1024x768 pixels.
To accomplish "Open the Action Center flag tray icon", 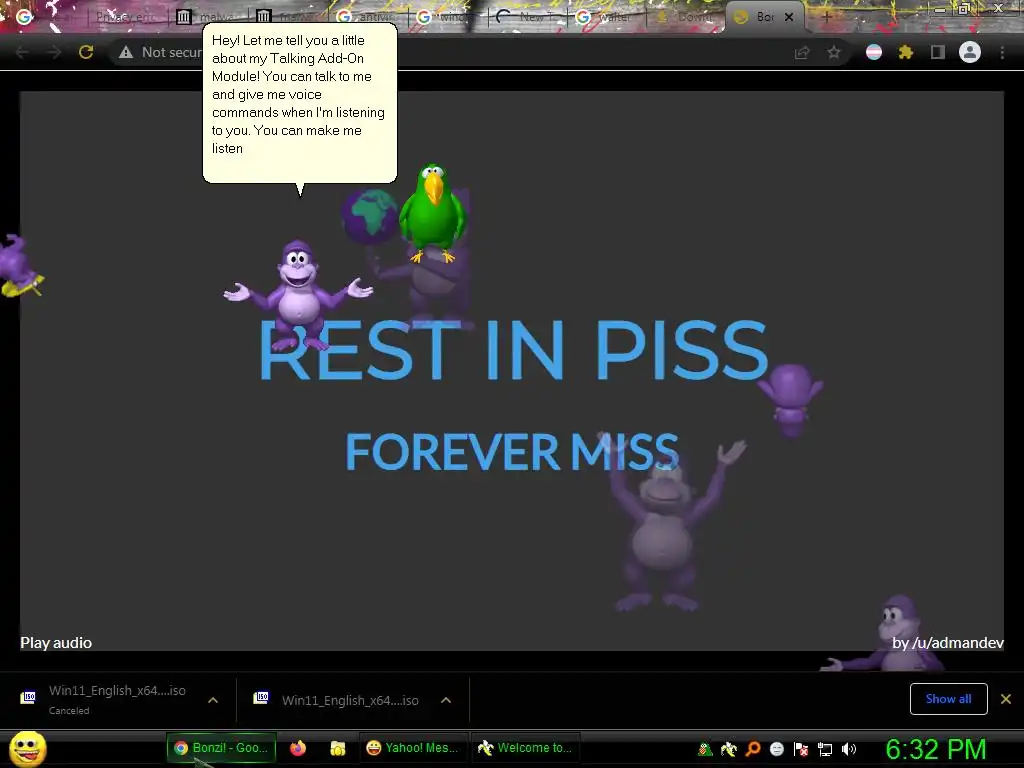I will tap(801, 749).
